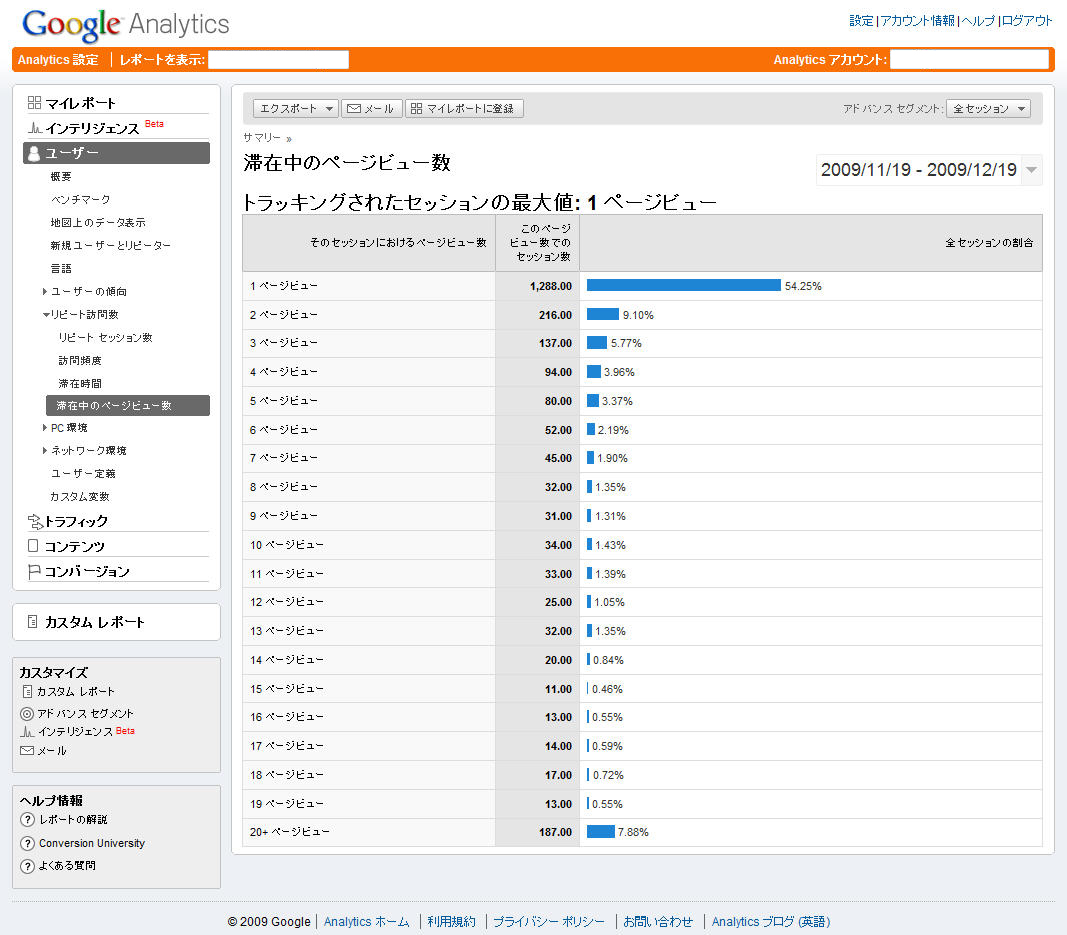
Task: Collapse the リピート訪問数 section
Action: coord(46,314)
